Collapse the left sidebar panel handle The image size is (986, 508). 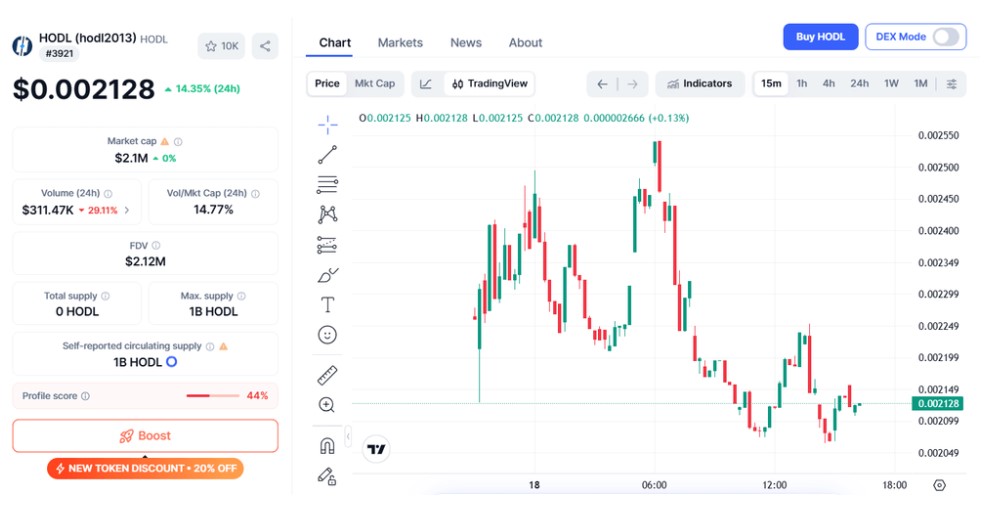pyautogui.click(x=348, y=437)
